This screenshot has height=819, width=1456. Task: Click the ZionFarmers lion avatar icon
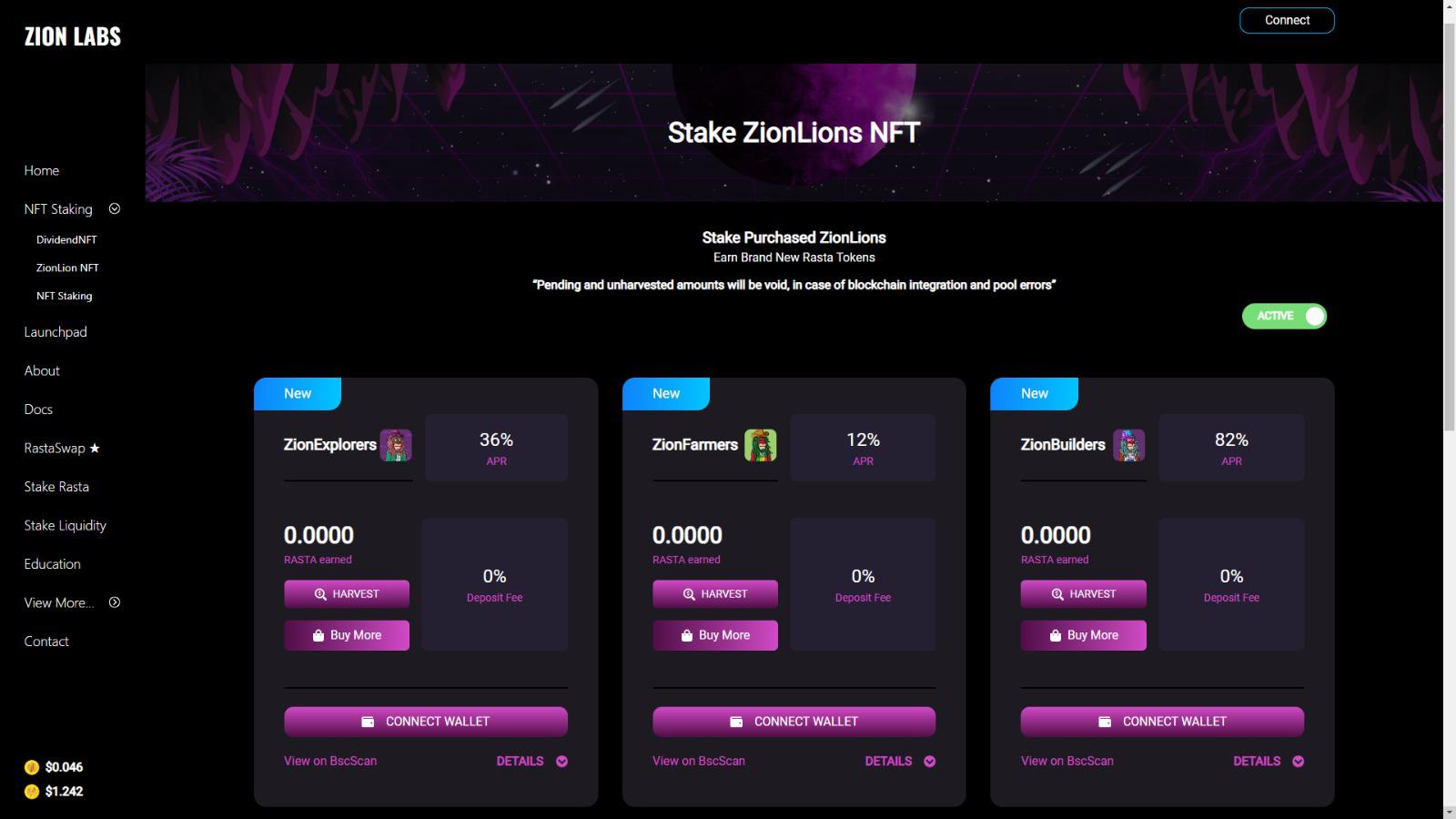pyautogui.click(x=761, y=445)
